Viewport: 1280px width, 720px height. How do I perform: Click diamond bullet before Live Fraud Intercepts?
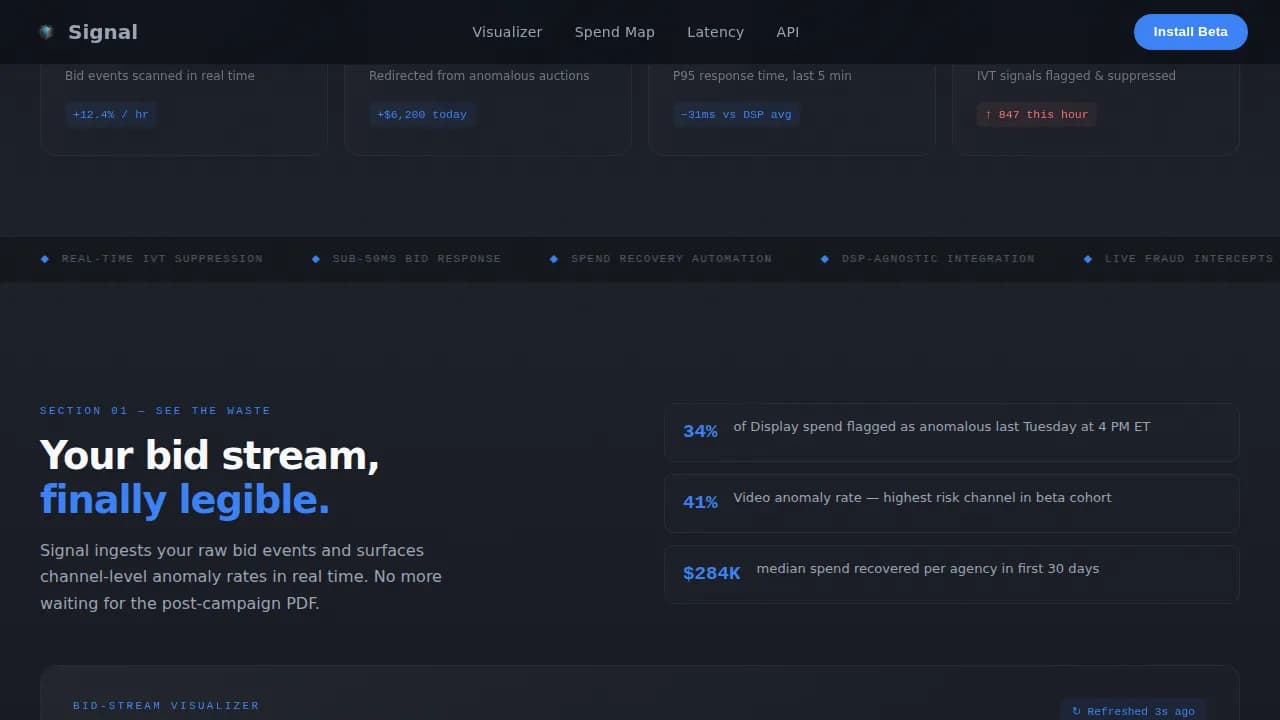pos(1088,259)
